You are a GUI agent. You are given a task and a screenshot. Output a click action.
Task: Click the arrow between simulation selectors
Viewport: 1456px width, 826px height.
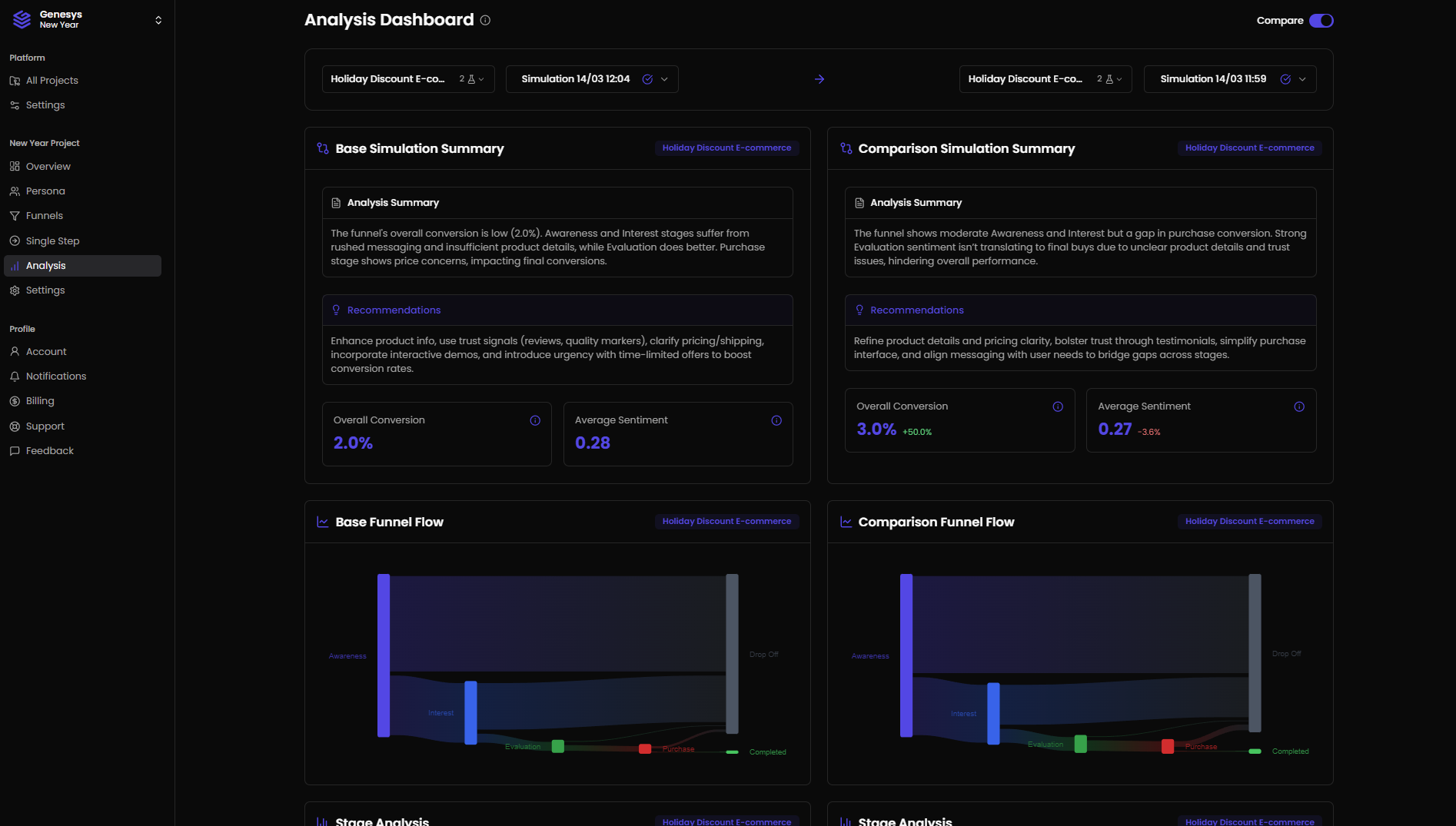pyautogui.click(x=819, y=79)
